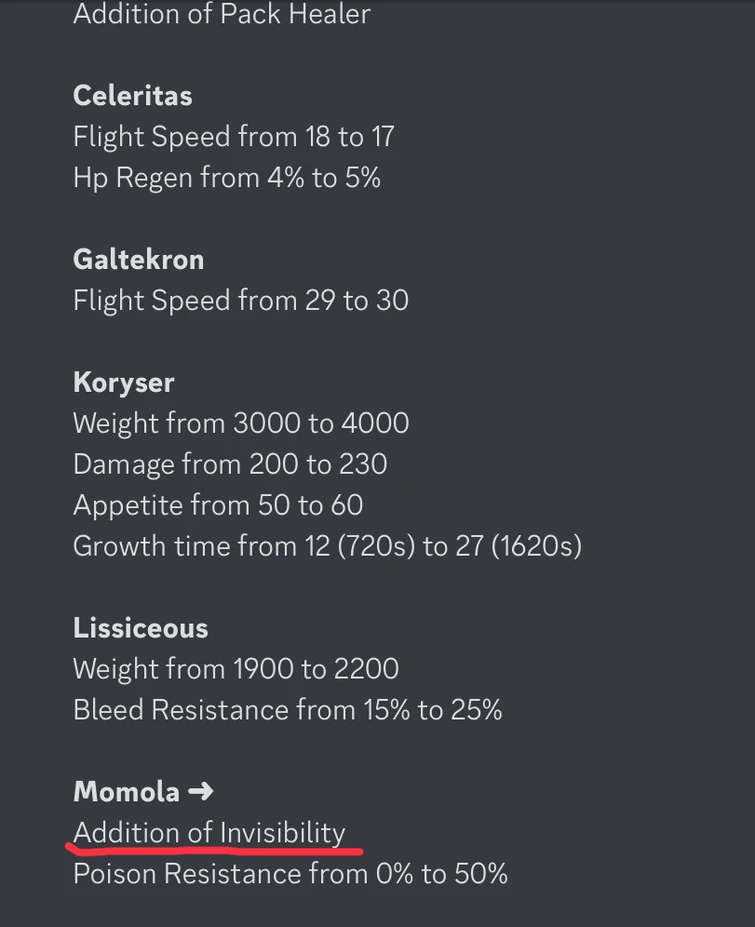This screenshot has height=927, width=755.
Task: Click 'Weight from 3000 to 4000' line
Action: (240, 423)
